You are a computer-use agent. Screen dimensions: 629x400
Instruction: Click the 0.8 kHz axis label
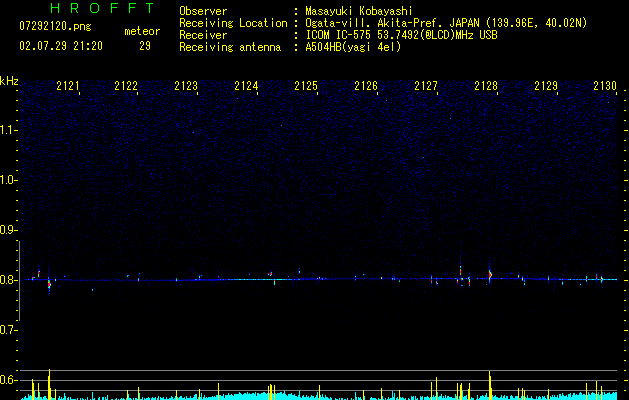click(9, 280)
